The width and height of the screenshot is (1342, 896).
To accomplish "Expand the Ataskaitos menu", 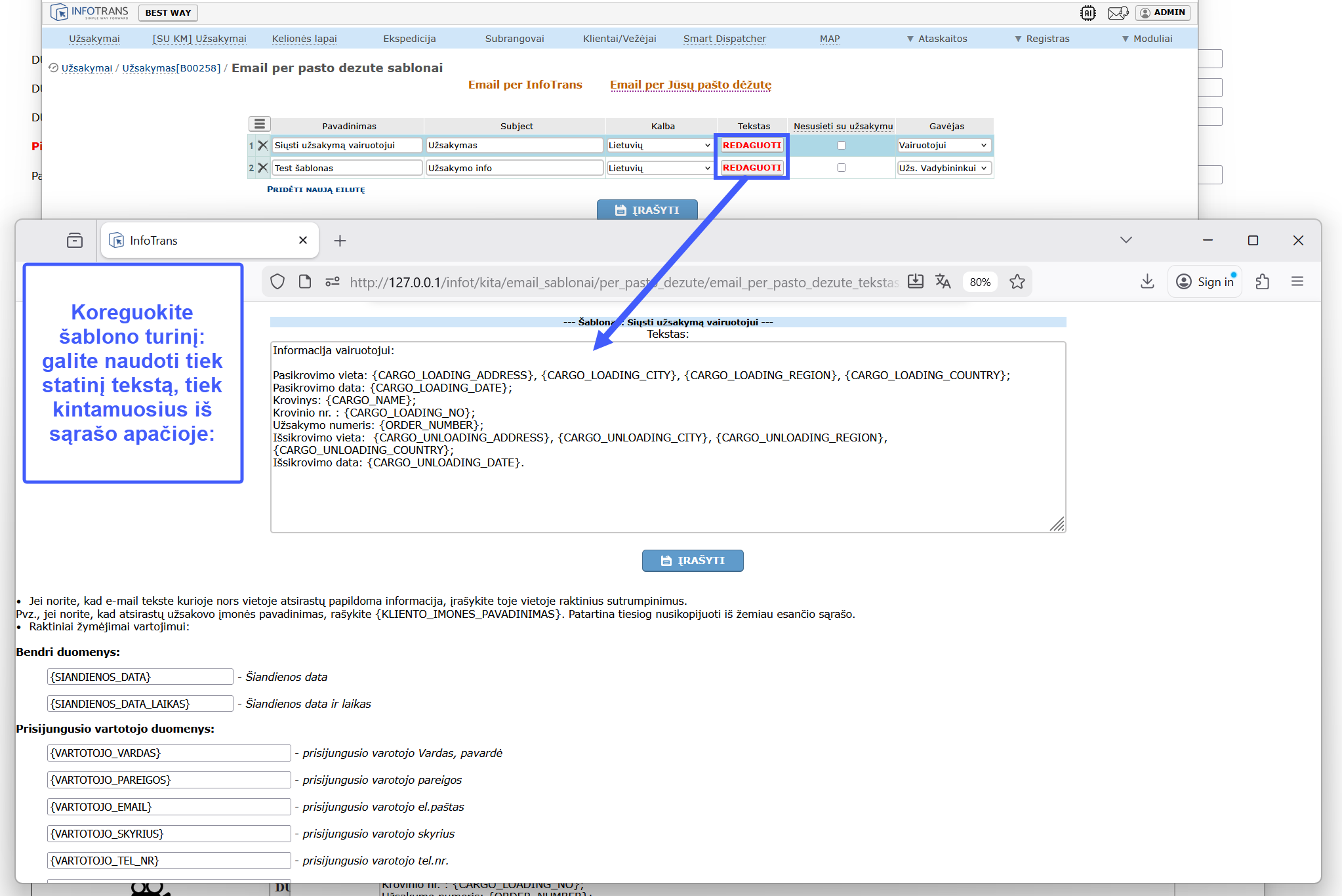I will tap(937, 39).
